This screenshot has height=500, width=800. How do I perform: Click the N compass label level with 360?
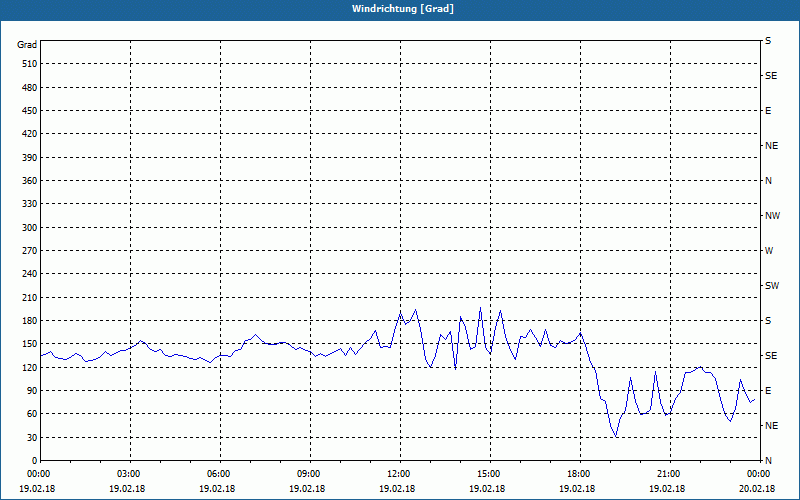tap(768, 181)
